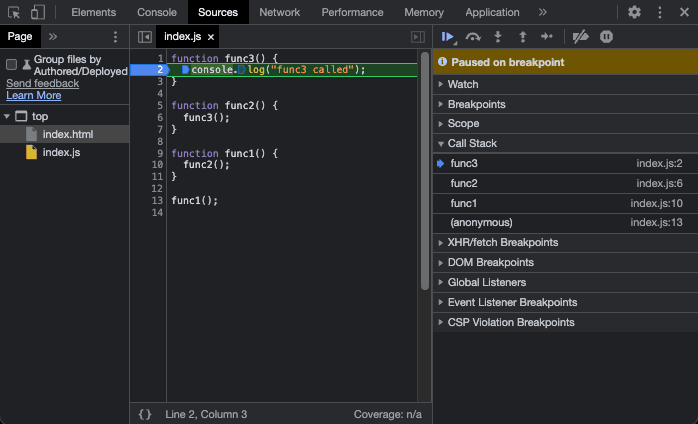Click the Coverage: n/a status

(388, 414)
